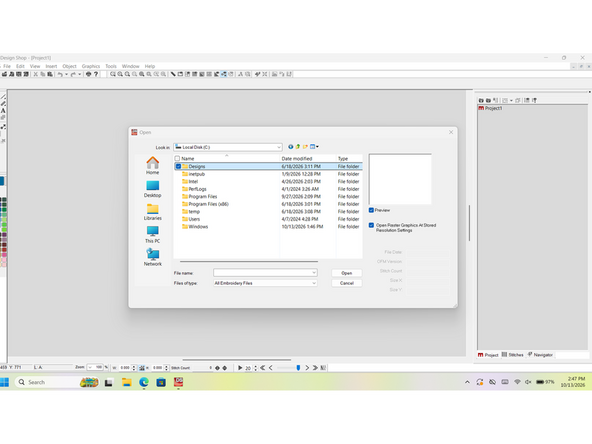Open File Explorer from the taskbar
Screen dimensions: 592x444
tap(126, 382)
